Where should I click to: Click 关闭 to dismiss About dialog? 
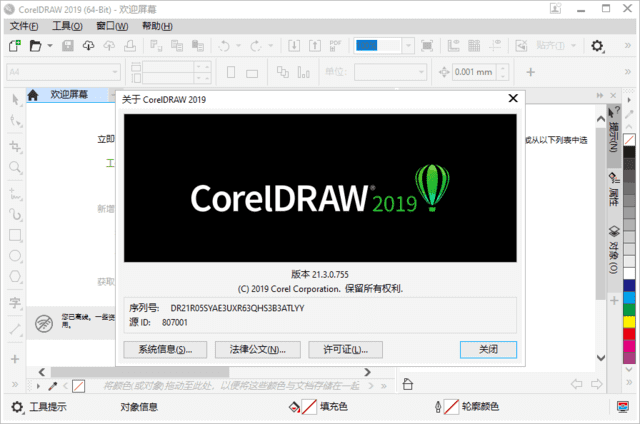point(488,349)
